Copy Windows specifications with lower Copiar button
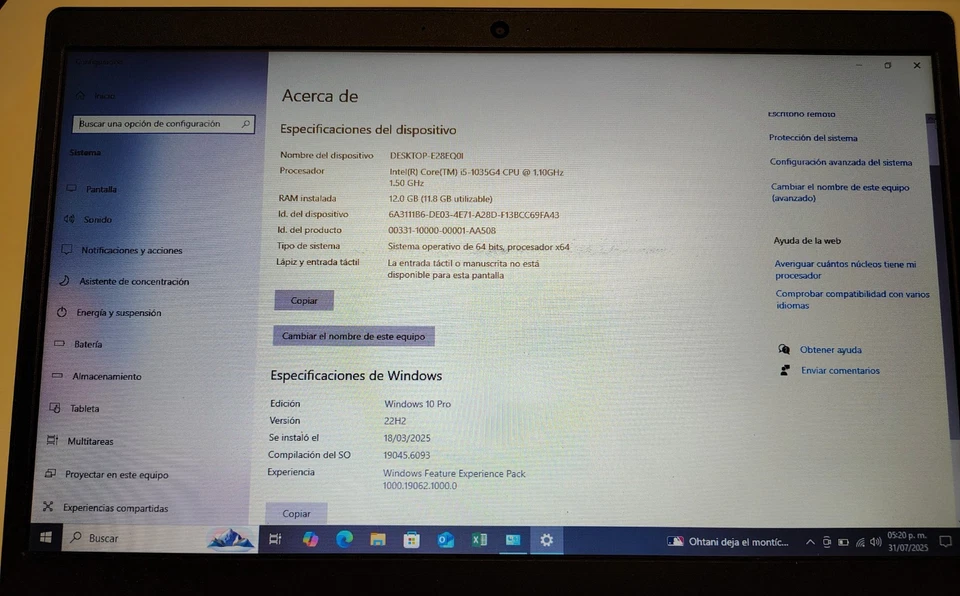The width and height of the screenshot is (960, 596). click(x=296, y=513)
